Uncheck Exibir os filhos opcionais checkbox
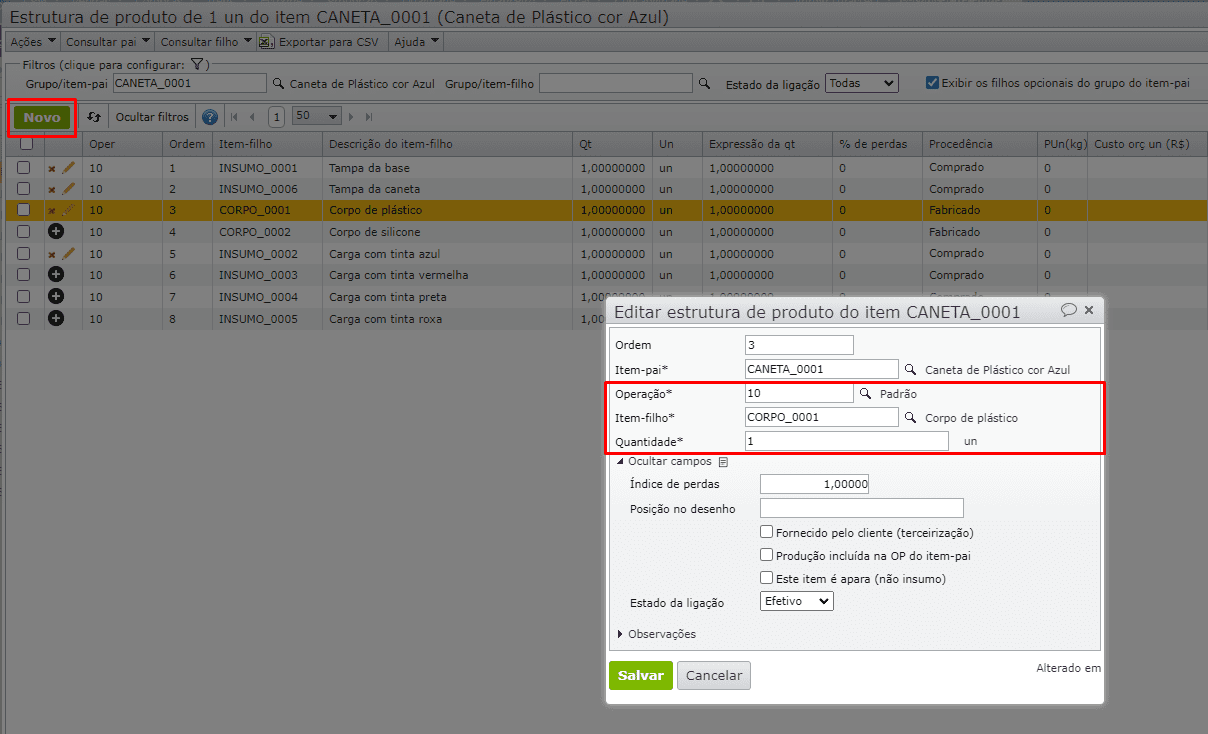 coord(932,83)
